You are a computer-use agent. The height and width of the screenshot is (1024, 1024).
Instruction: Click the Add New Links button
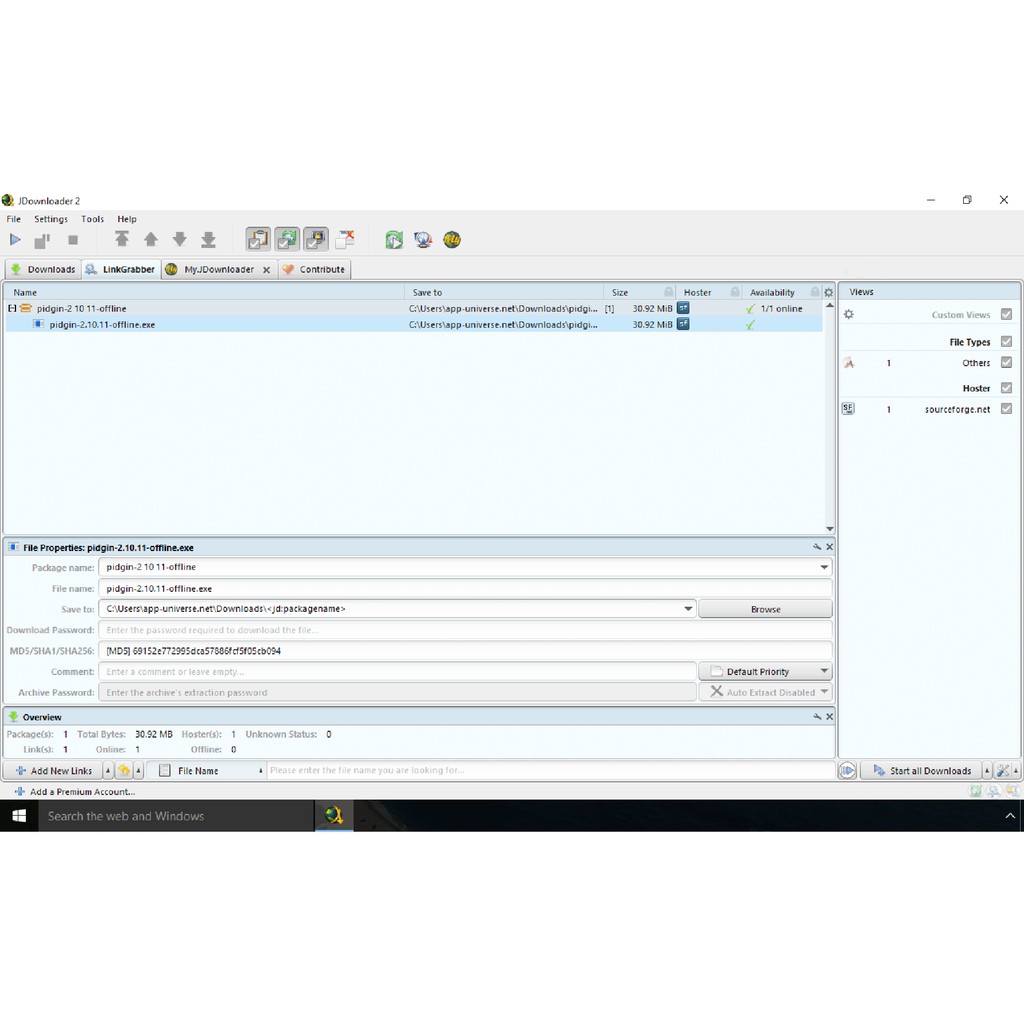pyautogui.click(x=54, y=771)
